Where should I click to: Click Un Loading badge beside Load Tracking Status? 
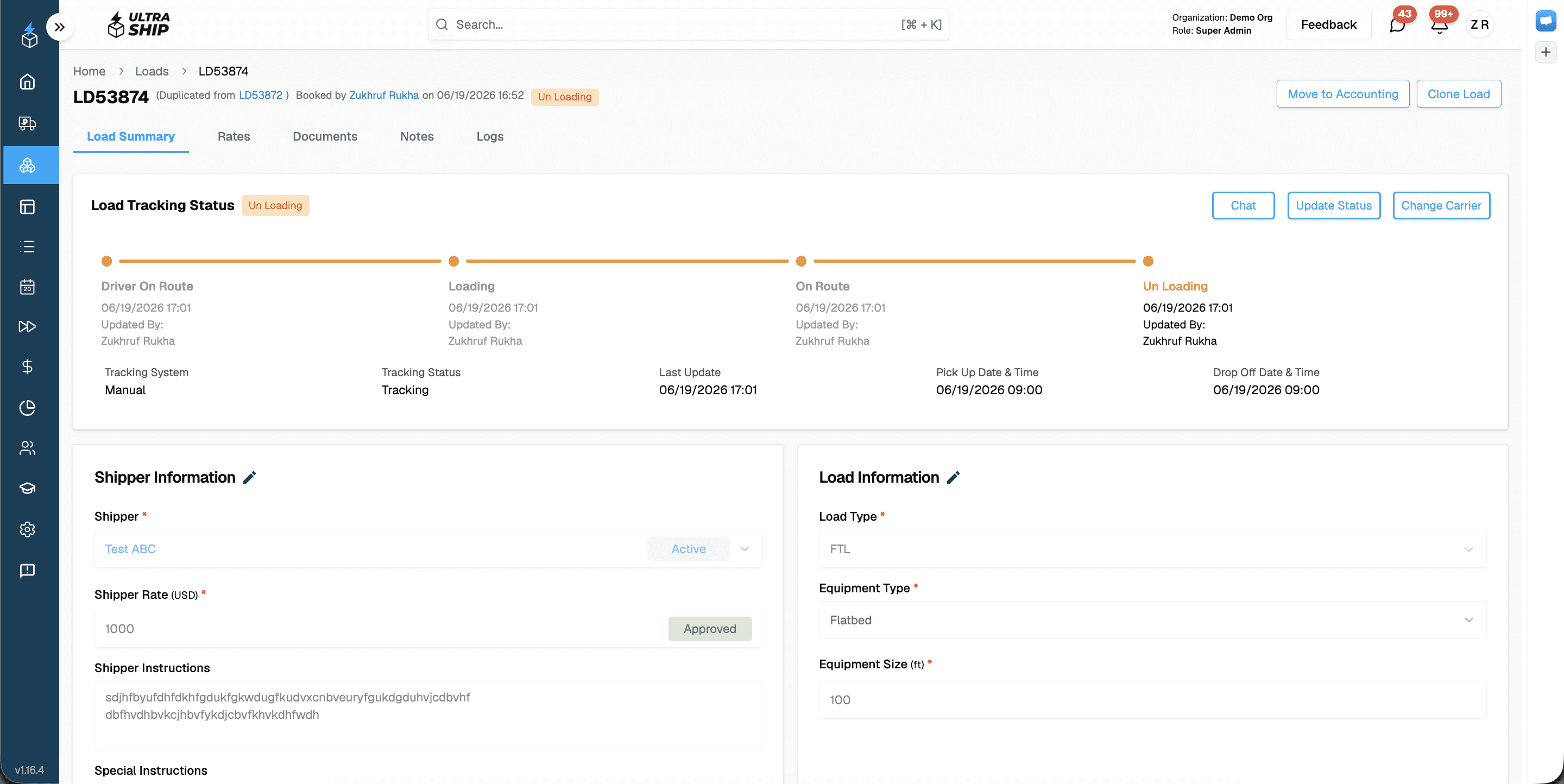275,206
